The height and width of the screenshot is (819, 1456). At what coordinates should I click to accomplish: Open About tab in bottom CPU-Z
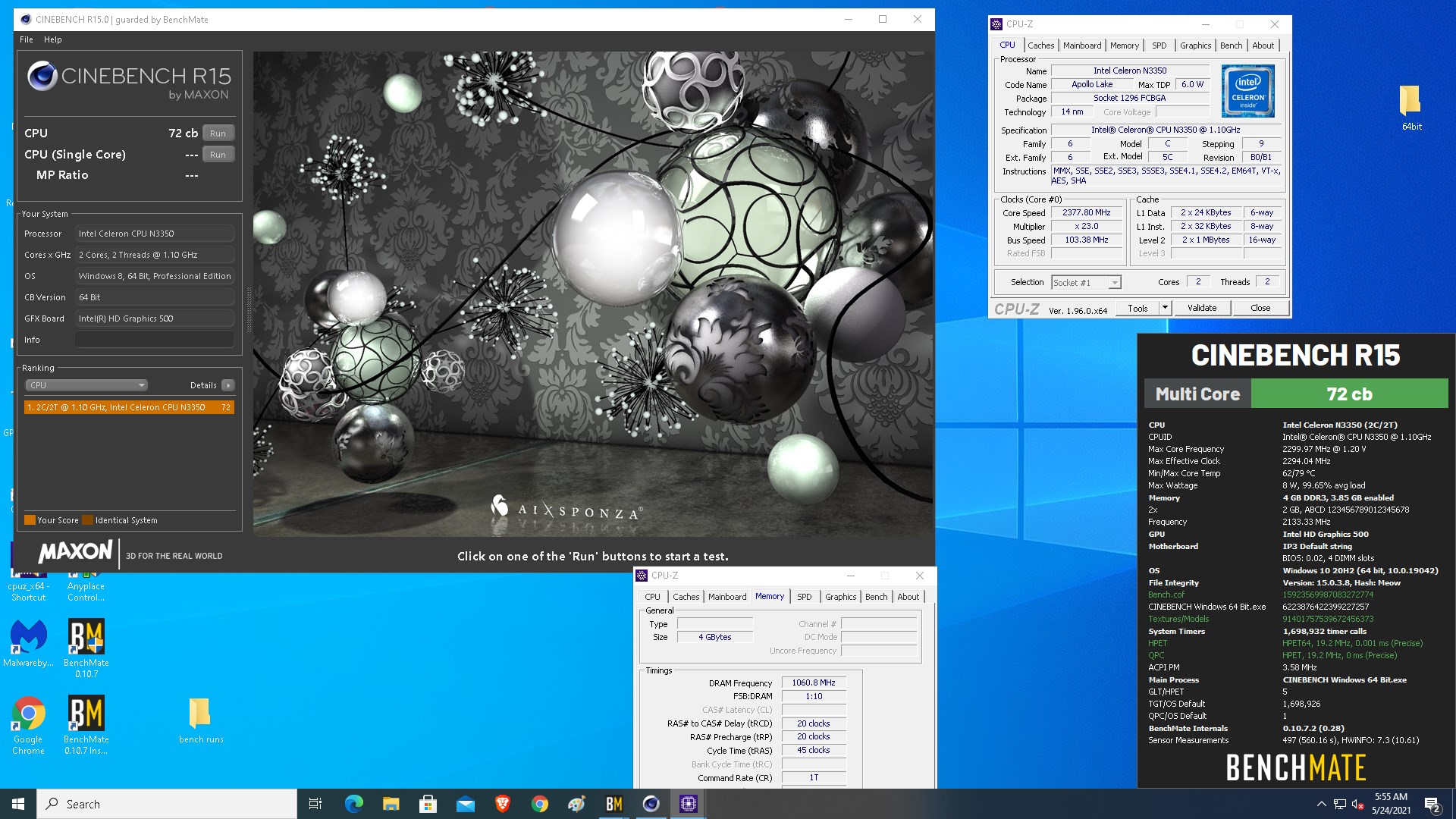908,597
